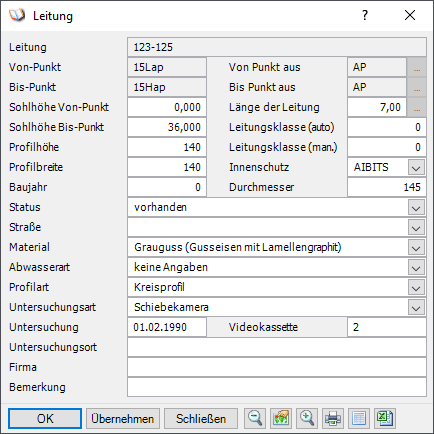Click the 'Sohlhöhe Bis-Punkt' label
434x434 pixels.
tap(56, 127)
